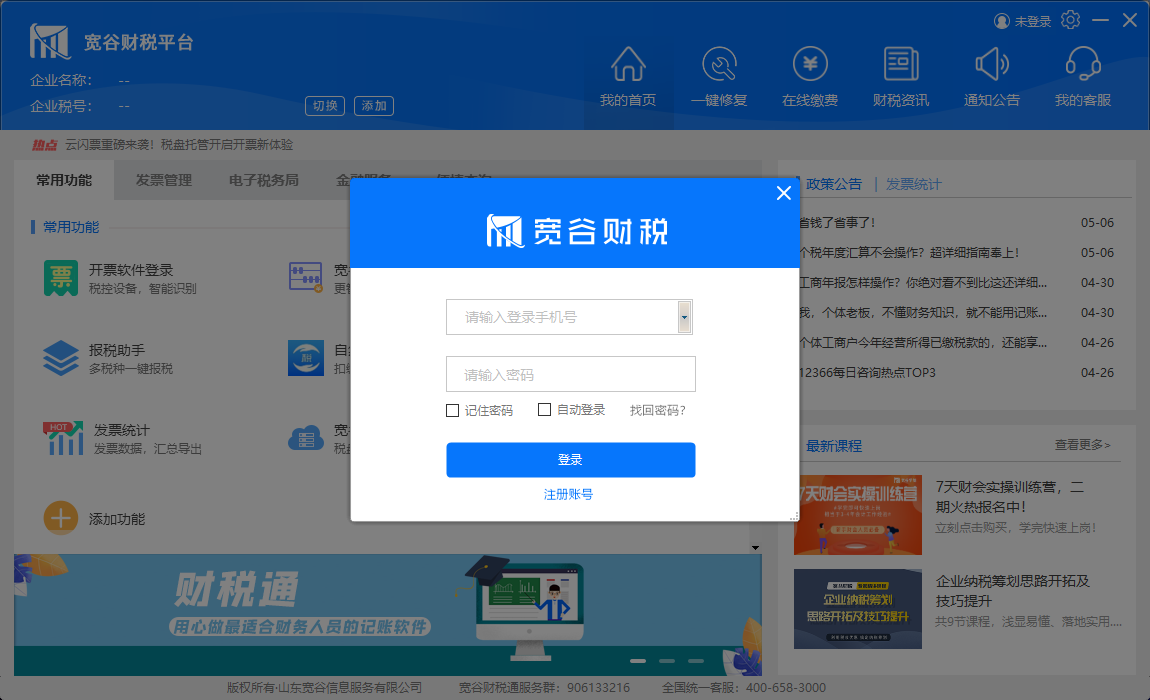
Task: Open the 财税资讯 news icon
Action: [x=901, y=65]
